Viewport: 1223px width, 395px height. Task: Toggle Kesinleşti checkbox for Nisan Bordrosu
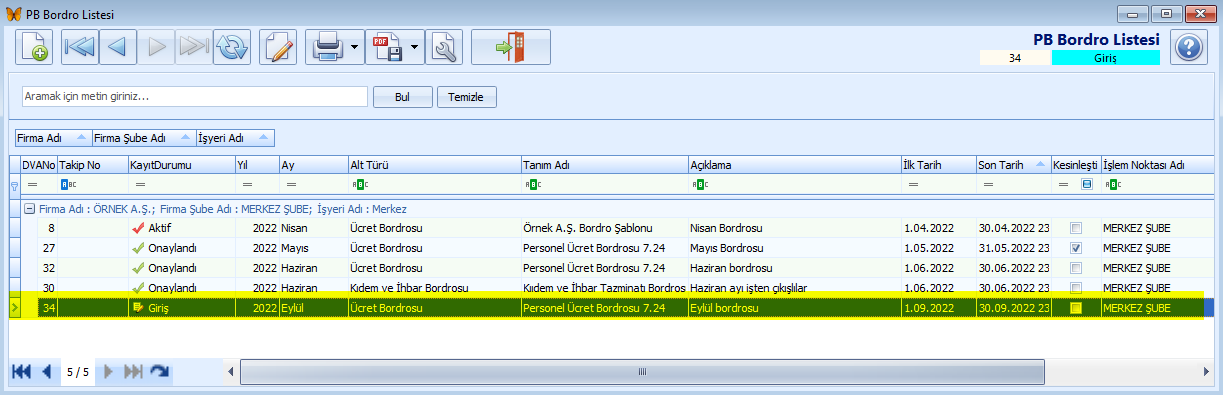coord(1075,228)
